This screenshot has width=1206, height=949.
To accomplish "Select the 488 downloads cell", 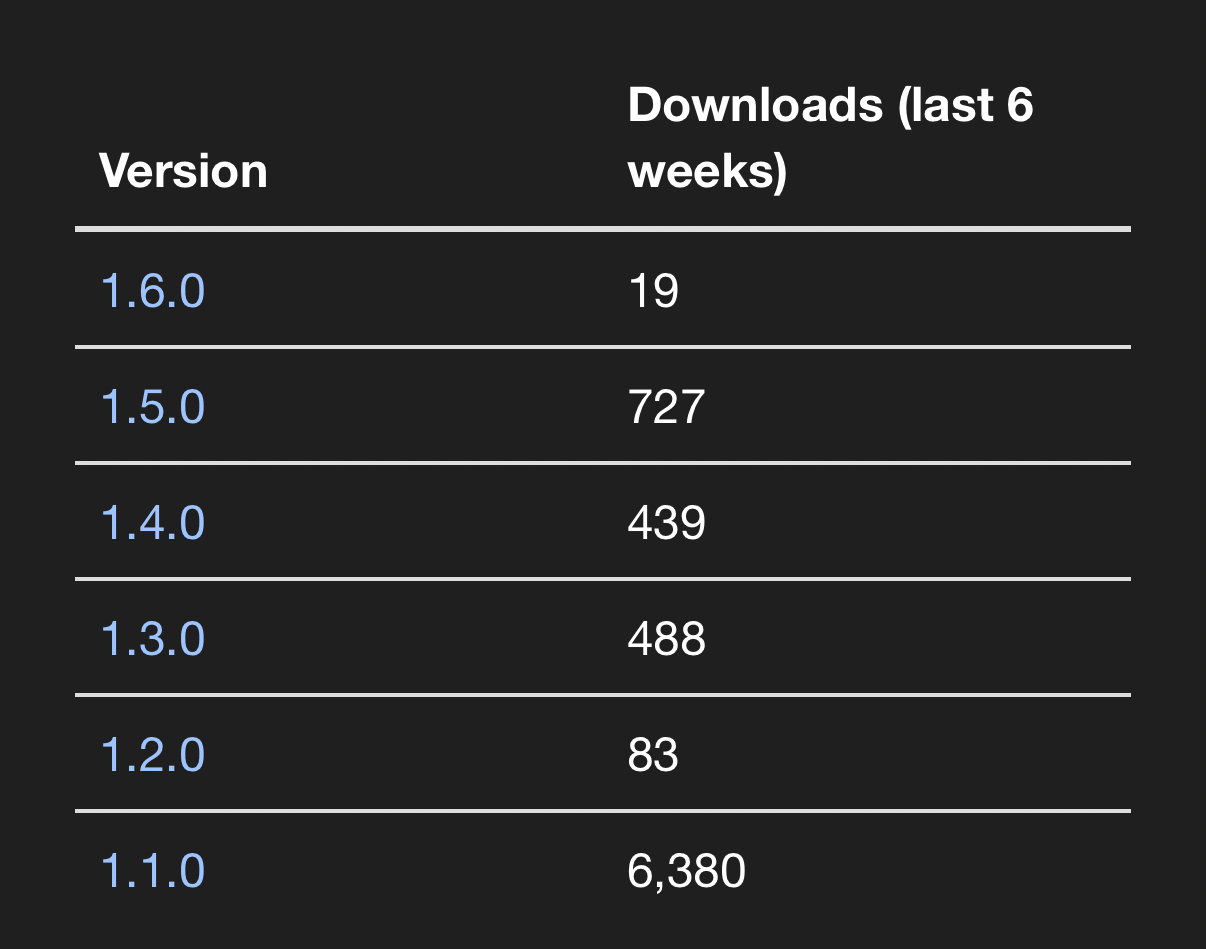I will coord(666,639).
